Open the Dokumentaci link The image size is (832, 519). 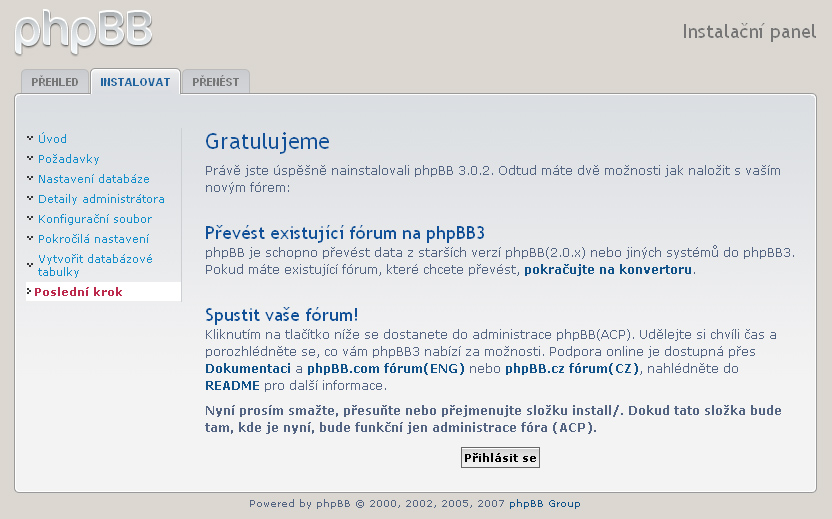[248, 368]
